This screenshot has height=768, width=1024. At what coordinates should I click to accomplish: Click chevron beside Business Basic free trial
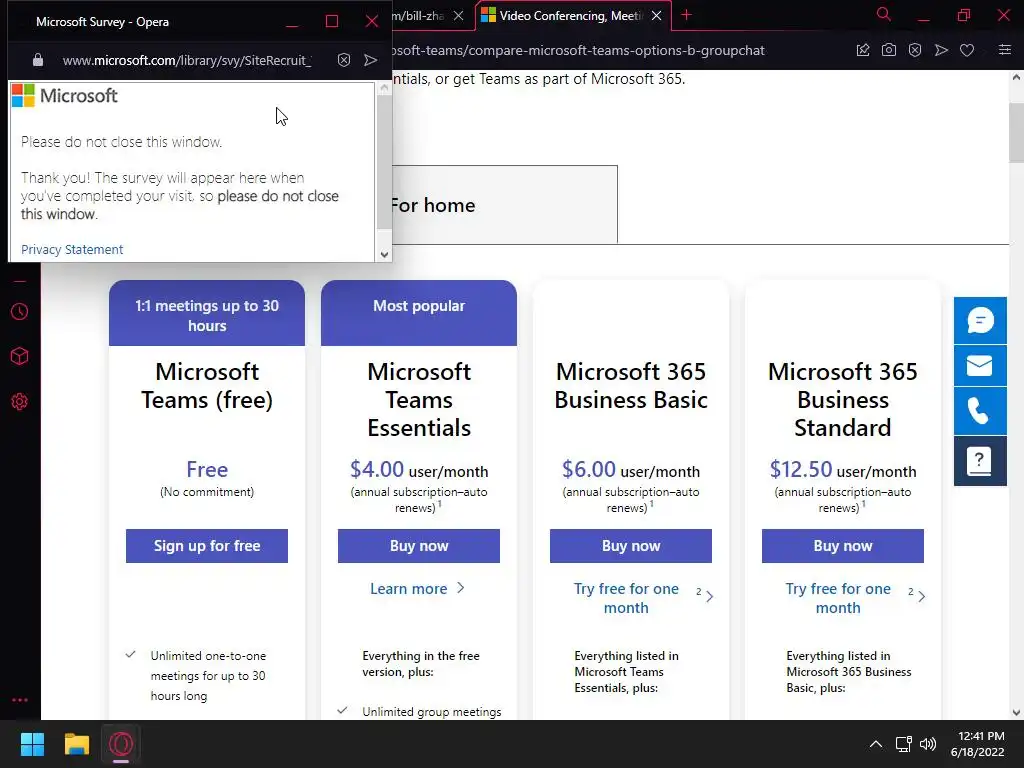(x=710, y=596)
